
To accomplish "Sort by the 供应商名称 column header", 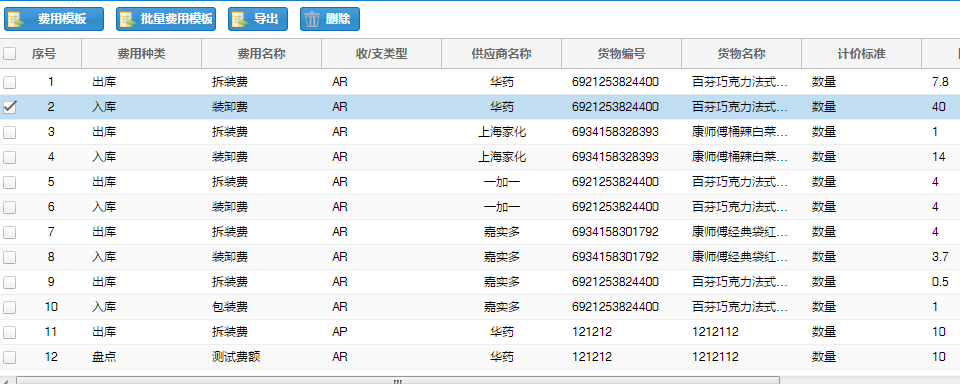I will pos(501,54).
